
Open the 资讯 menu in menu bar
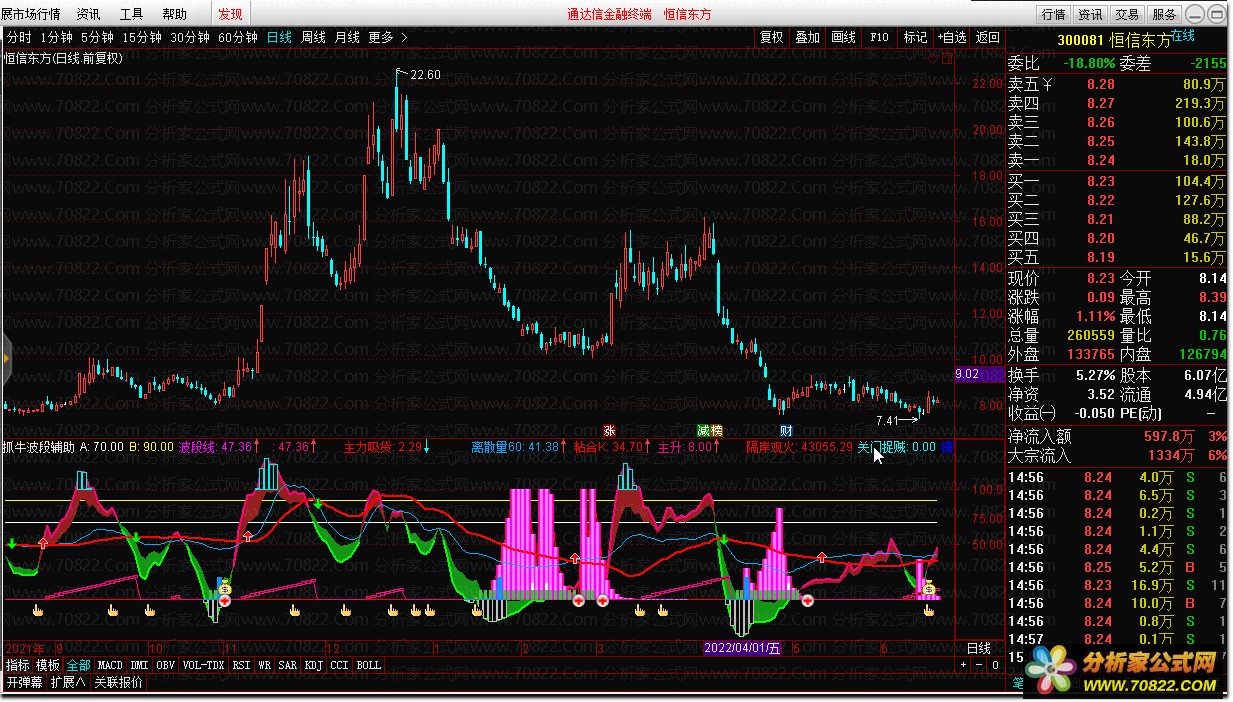point(88,14)
